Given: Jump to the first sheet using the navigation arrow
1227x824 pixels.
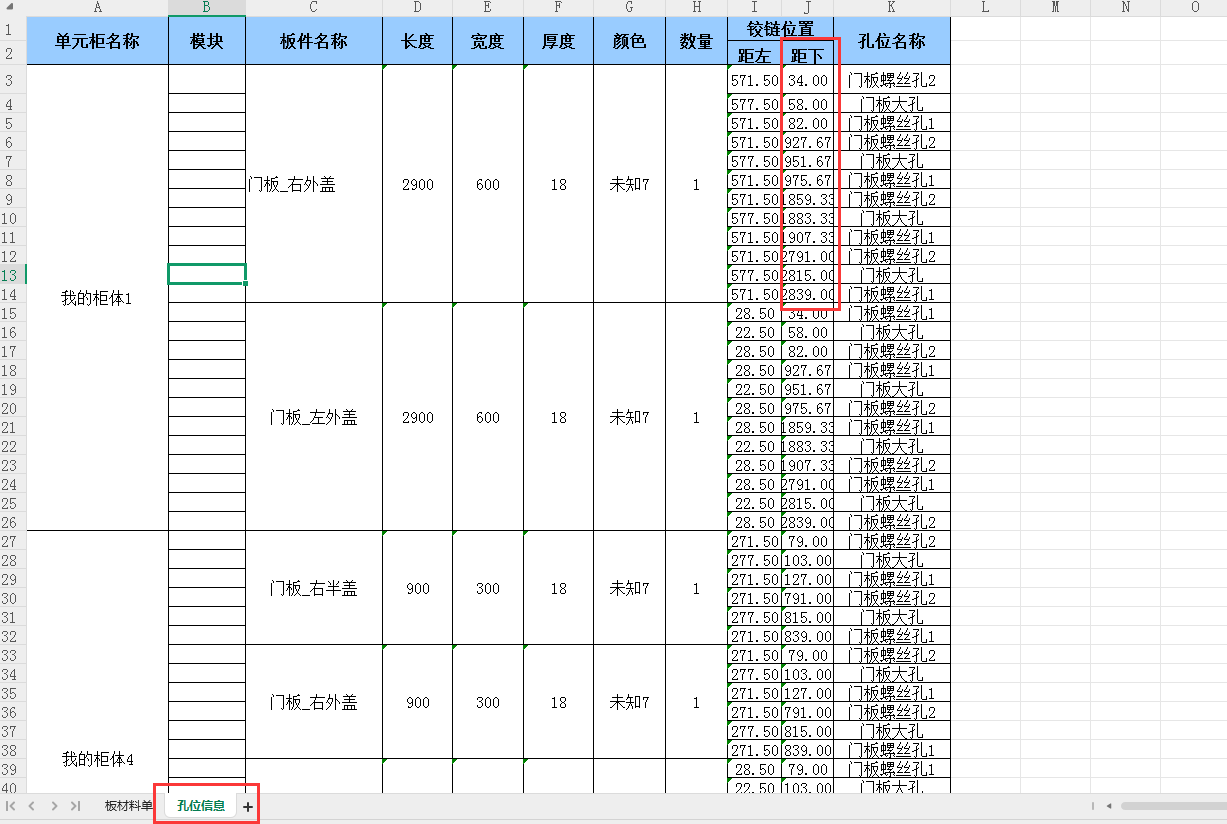Looking at the screenshot, I should pyautogui.click(x=11, y=806).
